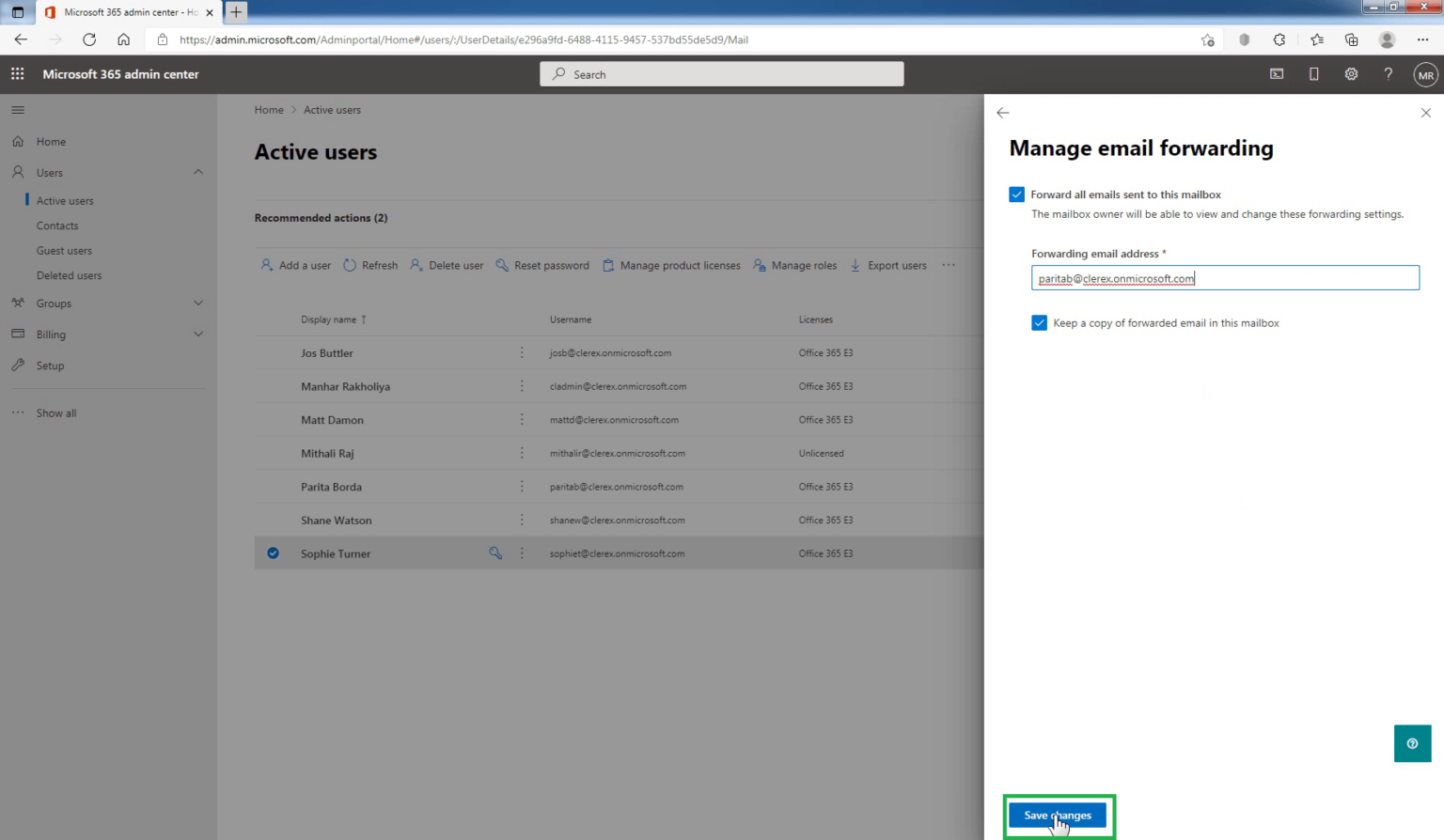Select Deleted users in the sidebar

pos(69,274)
